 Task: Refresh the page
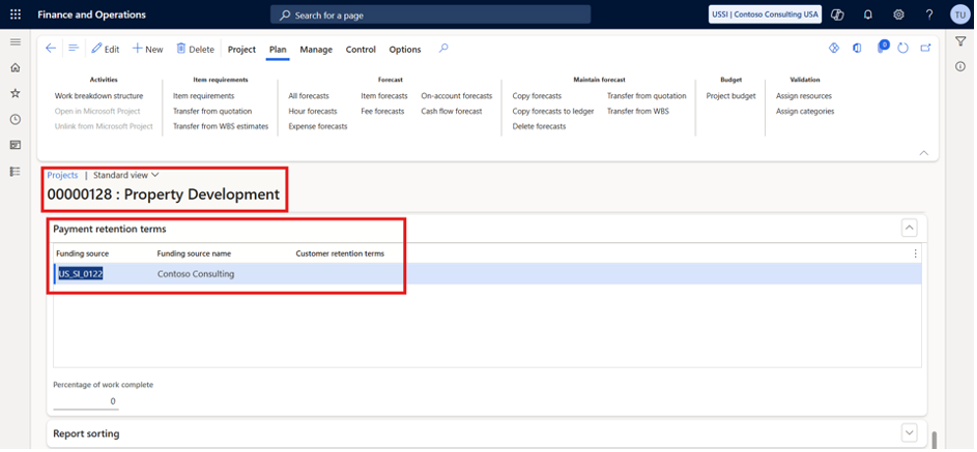point(903,48)
